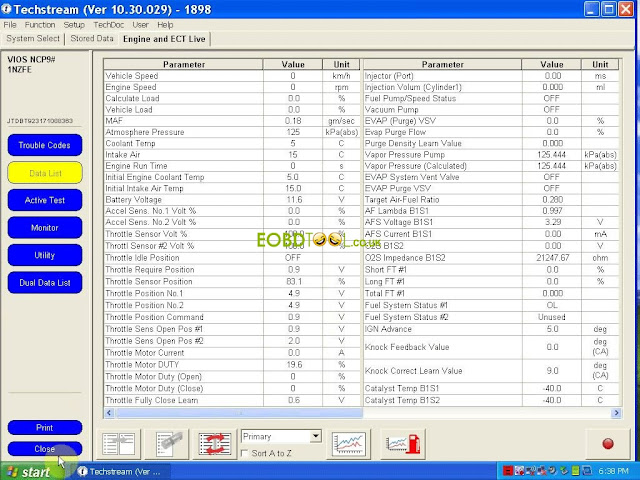Viewport: 640px width, 480px height.
Task: Select the Target Air-Fuel Ratio row
Action: (x=491, y=200)
